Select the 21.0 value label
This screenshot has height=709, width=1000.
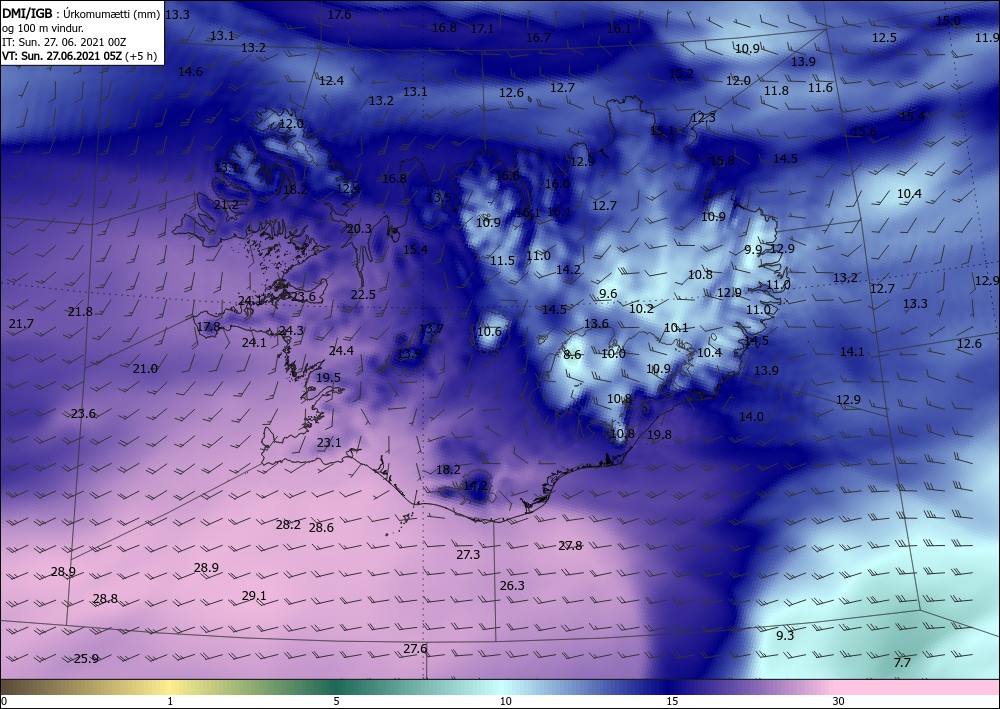coord(145,369)
